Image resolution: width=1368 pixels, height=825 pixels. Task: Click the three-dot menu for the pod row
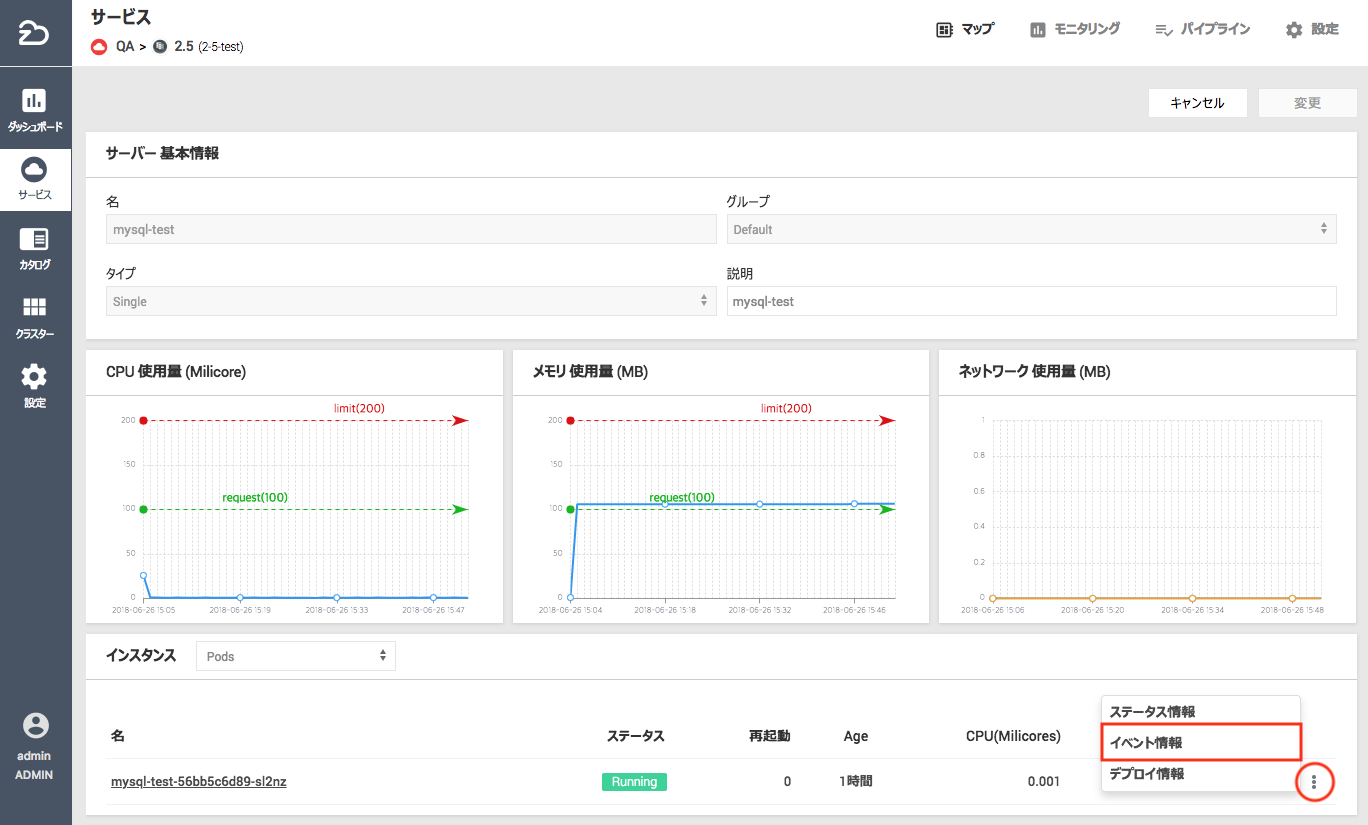pos(1314,782)
